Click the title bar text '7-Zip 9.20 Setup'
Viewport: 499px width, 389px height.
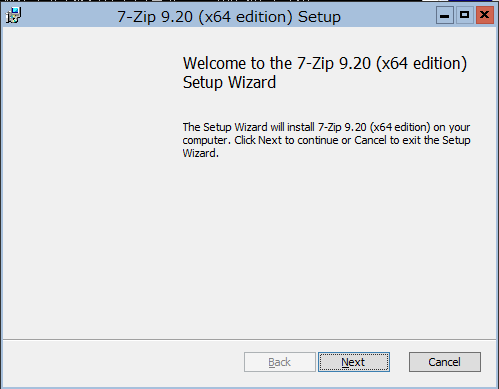pos(229,17)
